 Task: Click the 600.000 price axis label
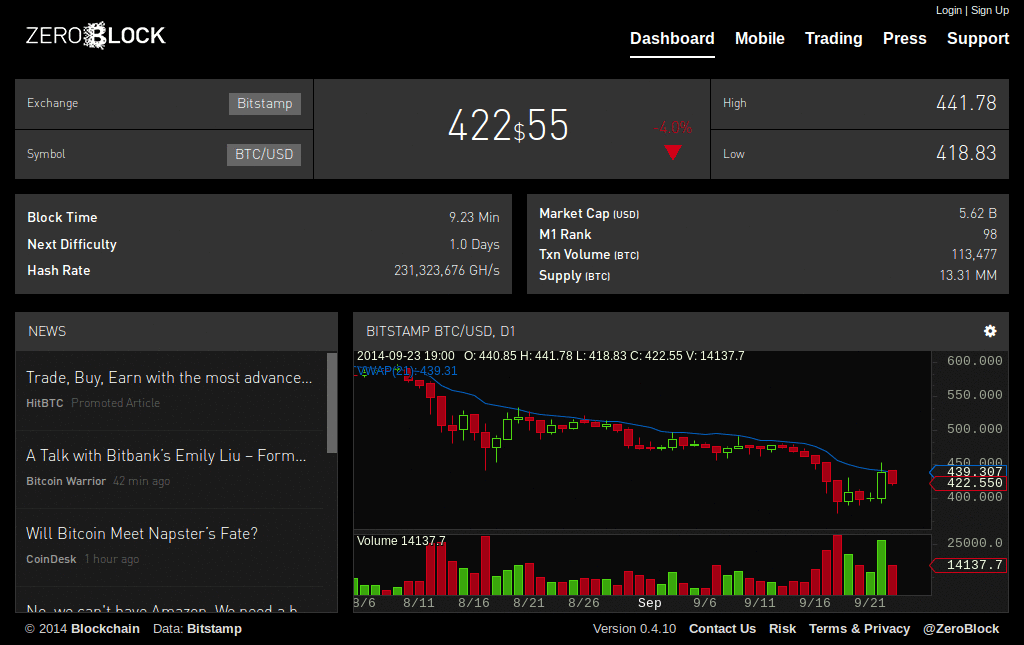point(974,361)
